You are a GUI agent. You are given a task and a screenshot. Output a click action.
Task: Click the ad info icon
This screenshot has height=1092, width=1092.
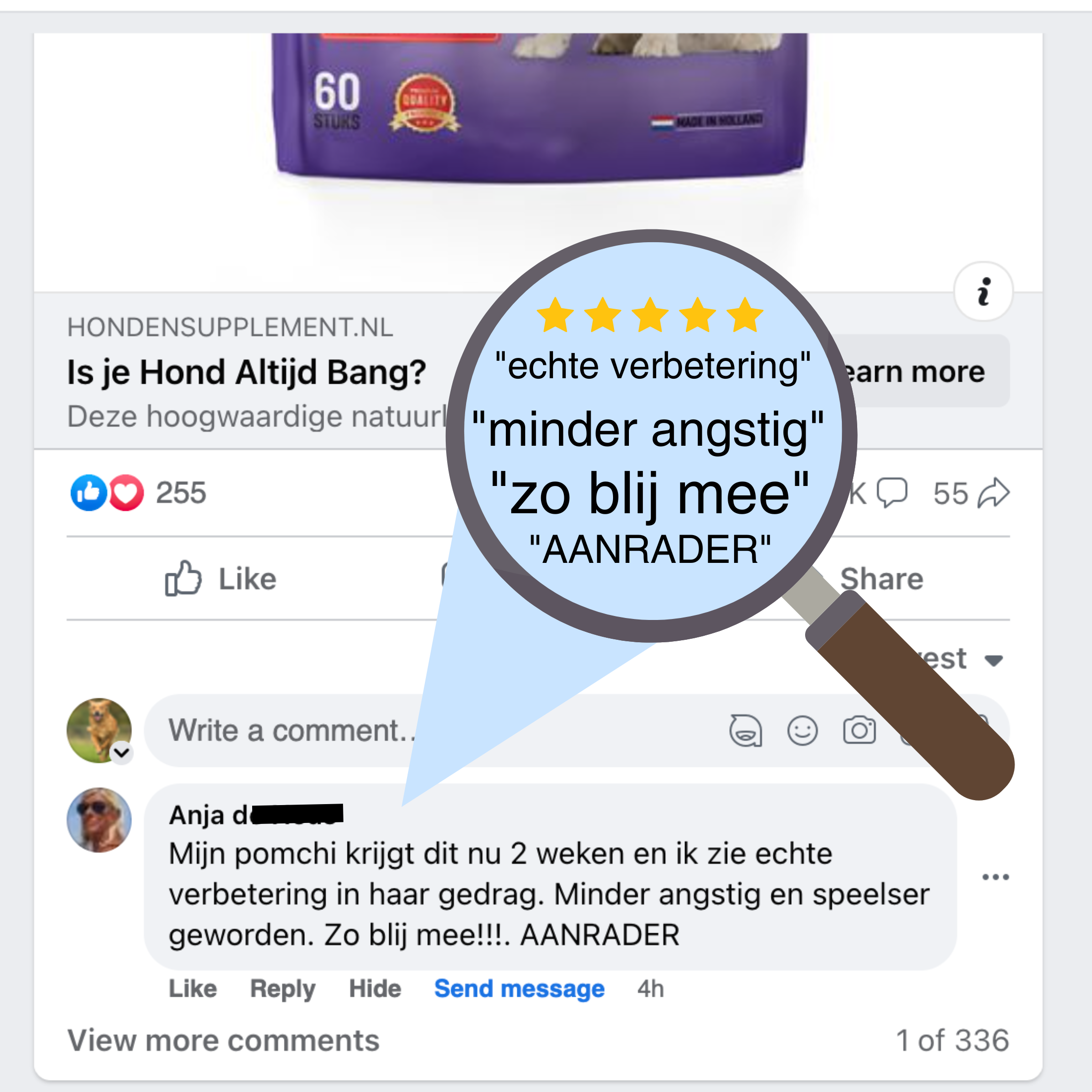point(983,292)
